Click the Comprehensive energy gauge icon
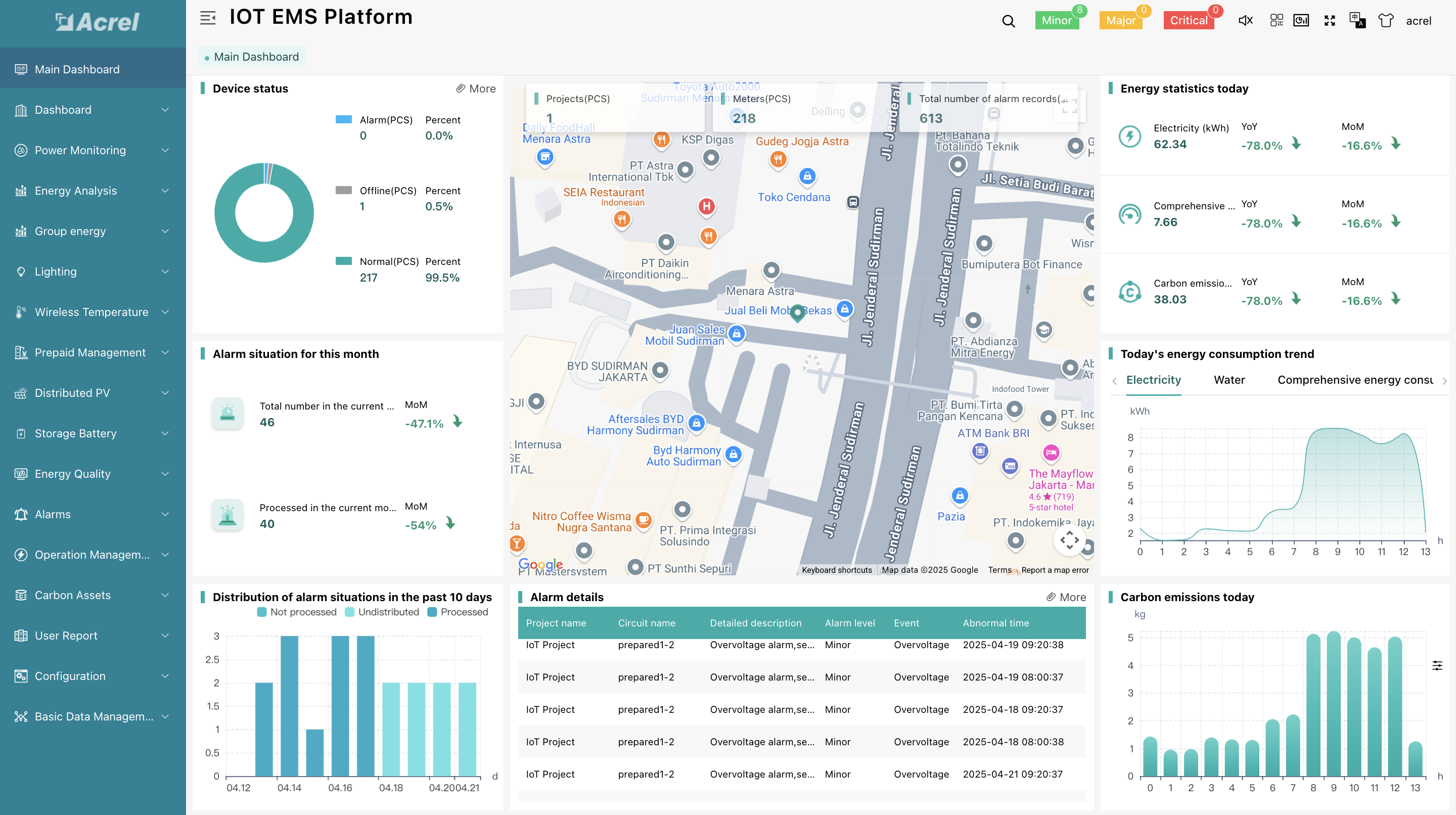Viewport: 1456px width, 815px height. (x=1130, y=214)
